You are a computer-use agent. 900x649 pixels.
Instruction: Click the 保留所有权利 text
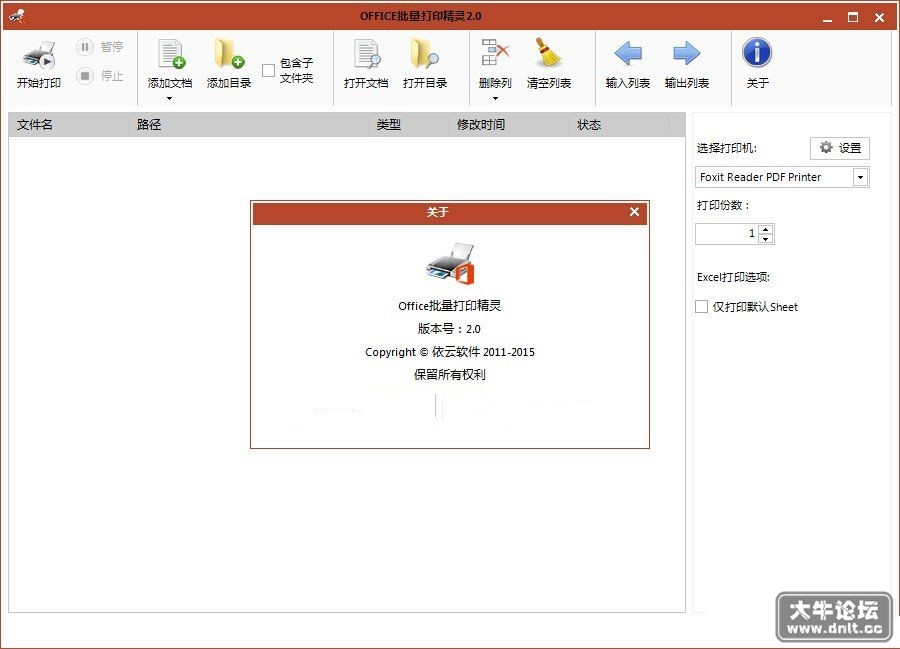(x=450, y=375)
